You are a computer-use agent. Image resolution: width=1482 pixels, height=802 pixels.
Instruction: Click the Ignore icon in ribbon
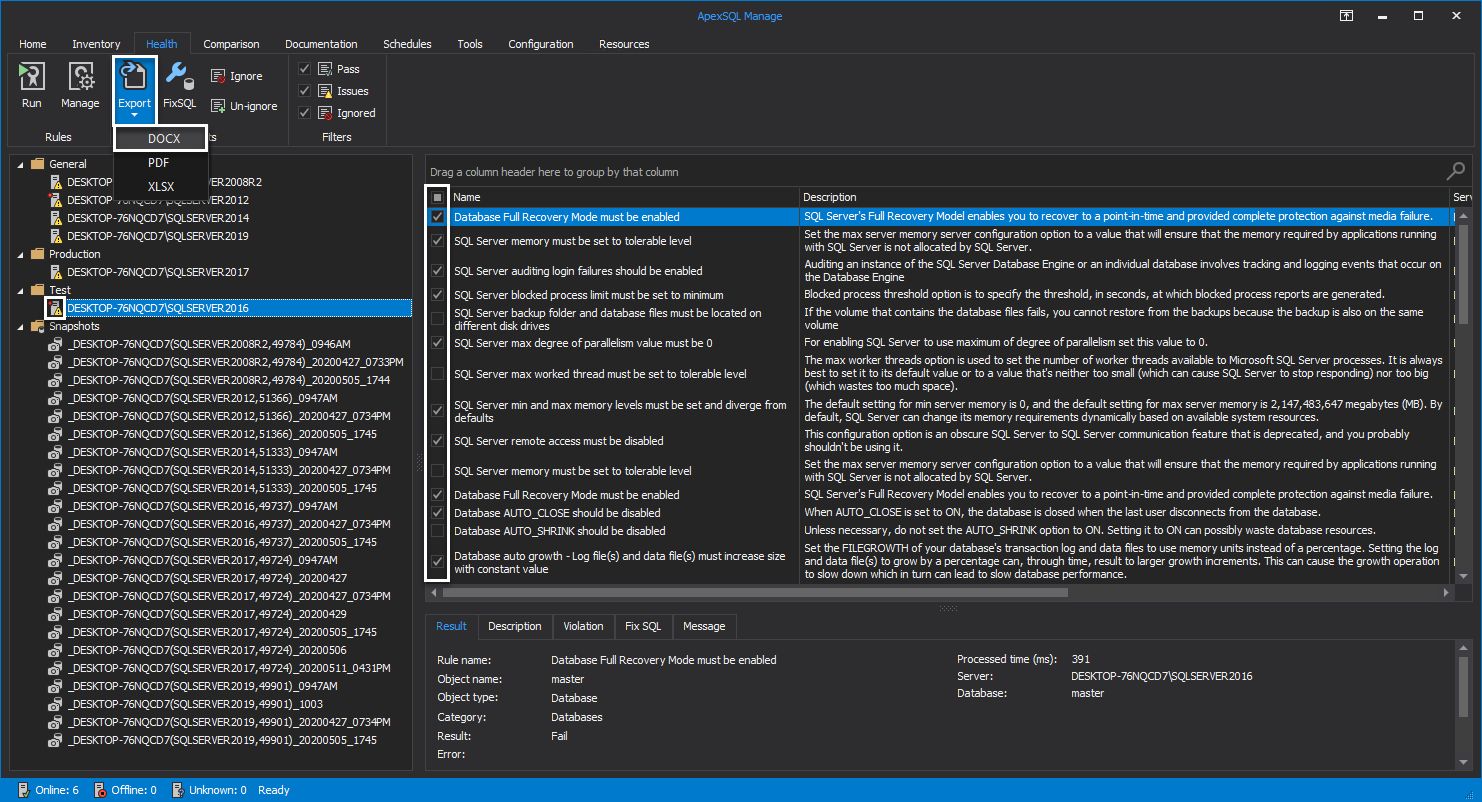coord(218,76)
